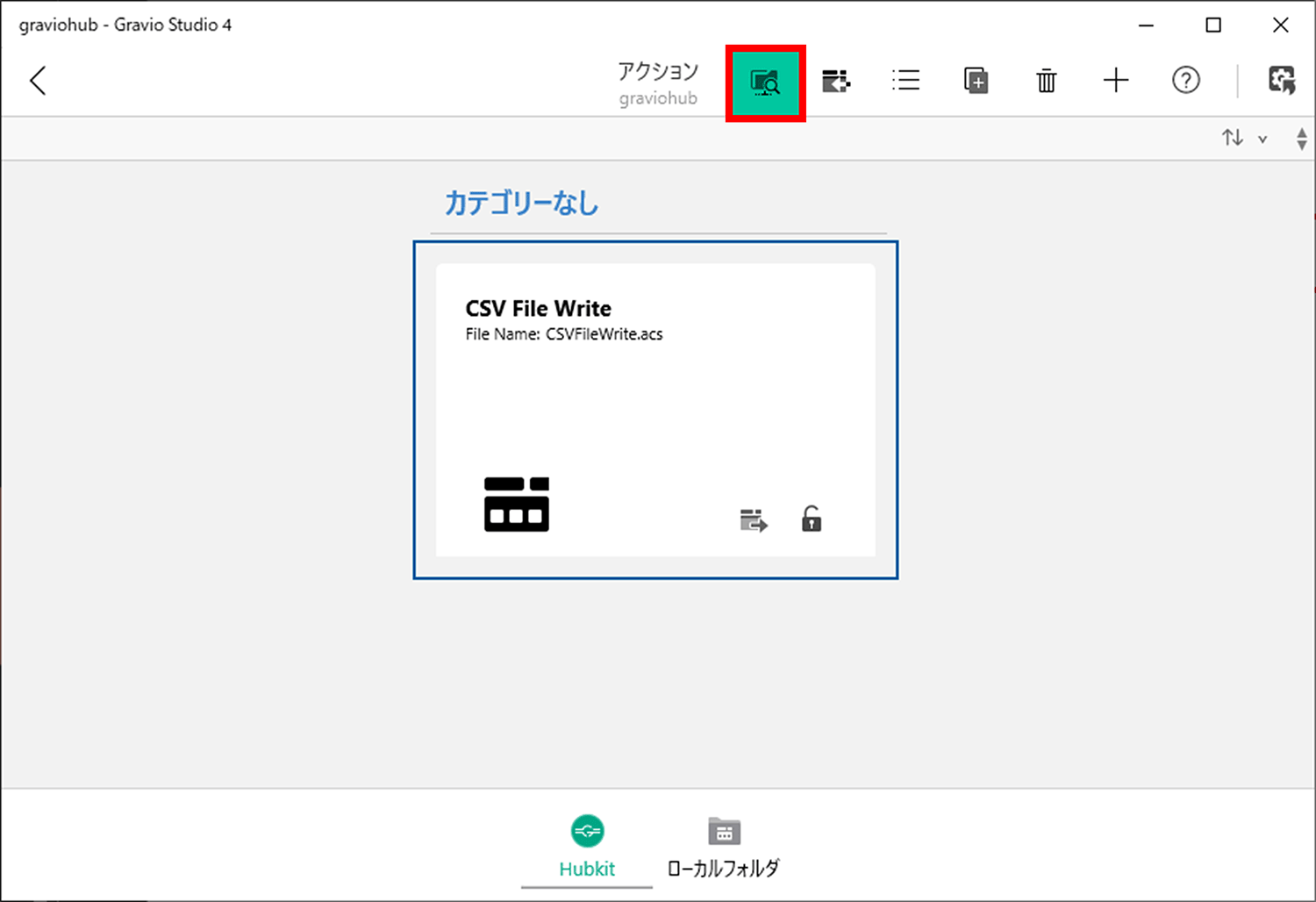Click the File Name: CSVFileWrite.acs text
The height and width of the screenshot is (902, 1316).
click(x=564, y=334)
